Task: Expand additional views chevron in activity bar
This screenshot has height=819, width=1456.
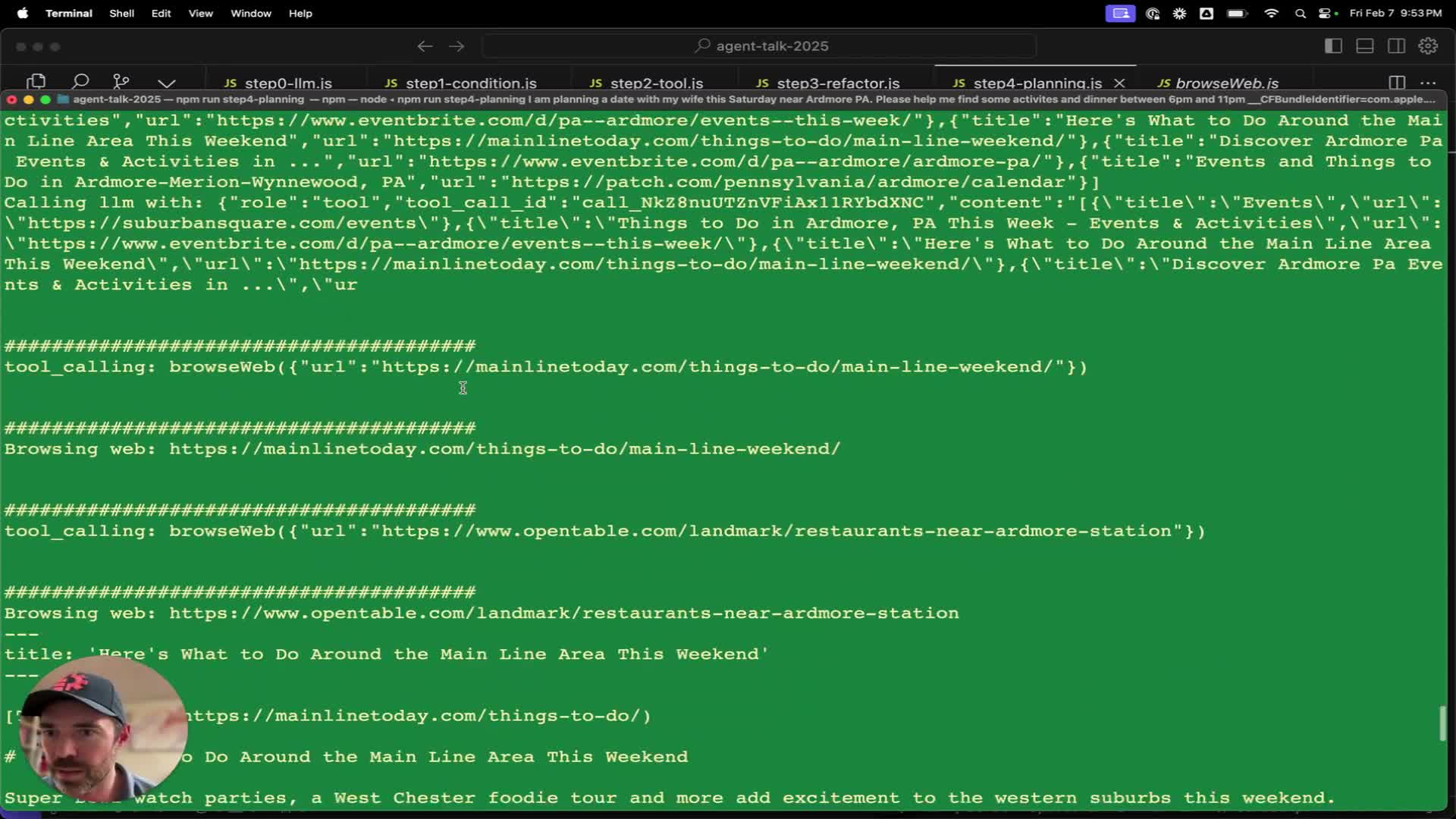Action: pos(167,82)
